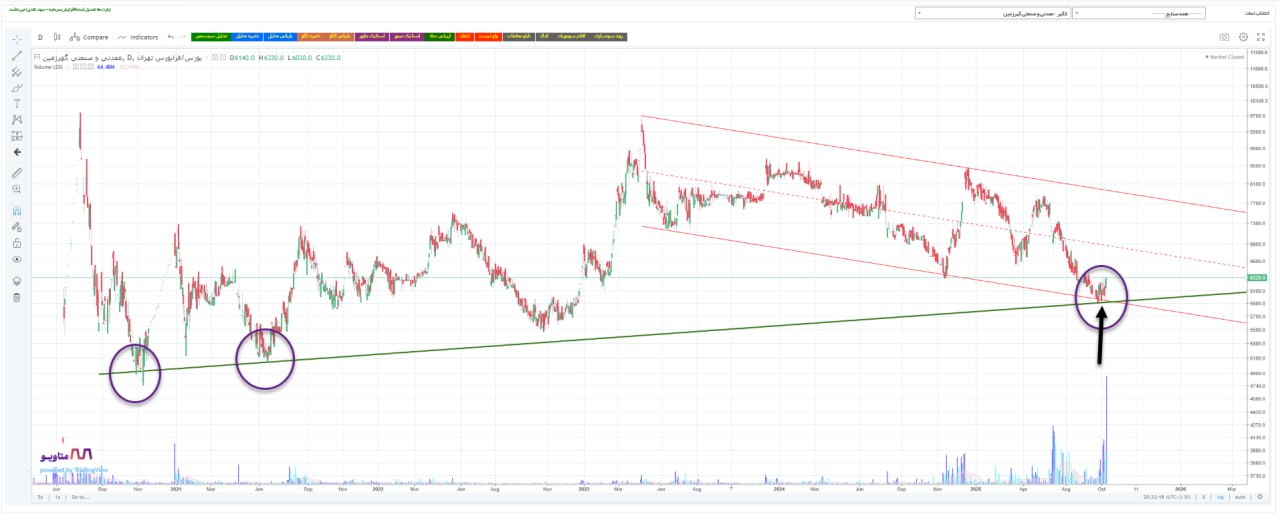Select the 1y time range button
Viewport: 1280px width, 530px height.
coord(57,497)
